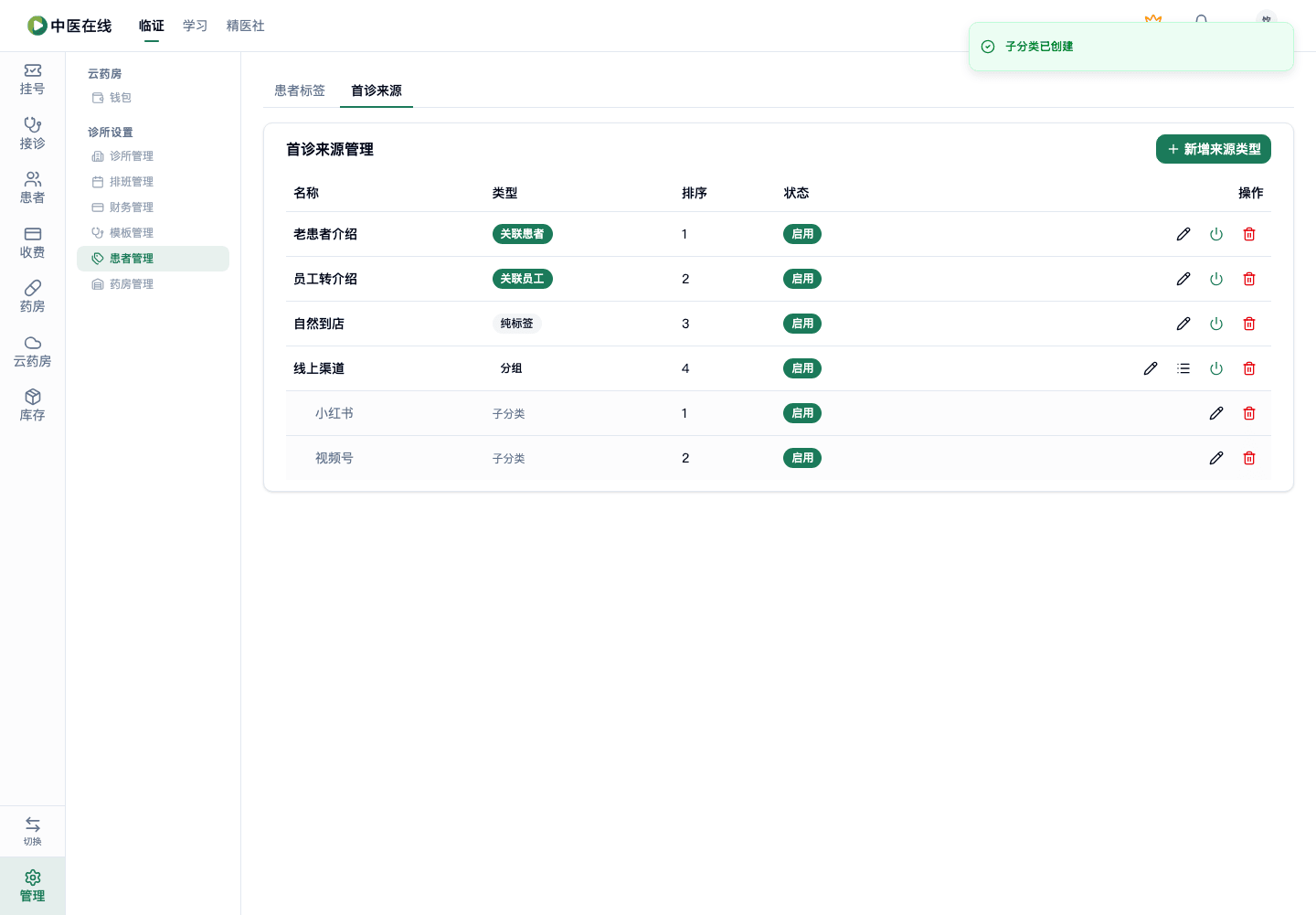Viewport: 1316px width, 915px height.
Task: Open 财务管理 in the sidebar
Action: click(x=153, y=207)
